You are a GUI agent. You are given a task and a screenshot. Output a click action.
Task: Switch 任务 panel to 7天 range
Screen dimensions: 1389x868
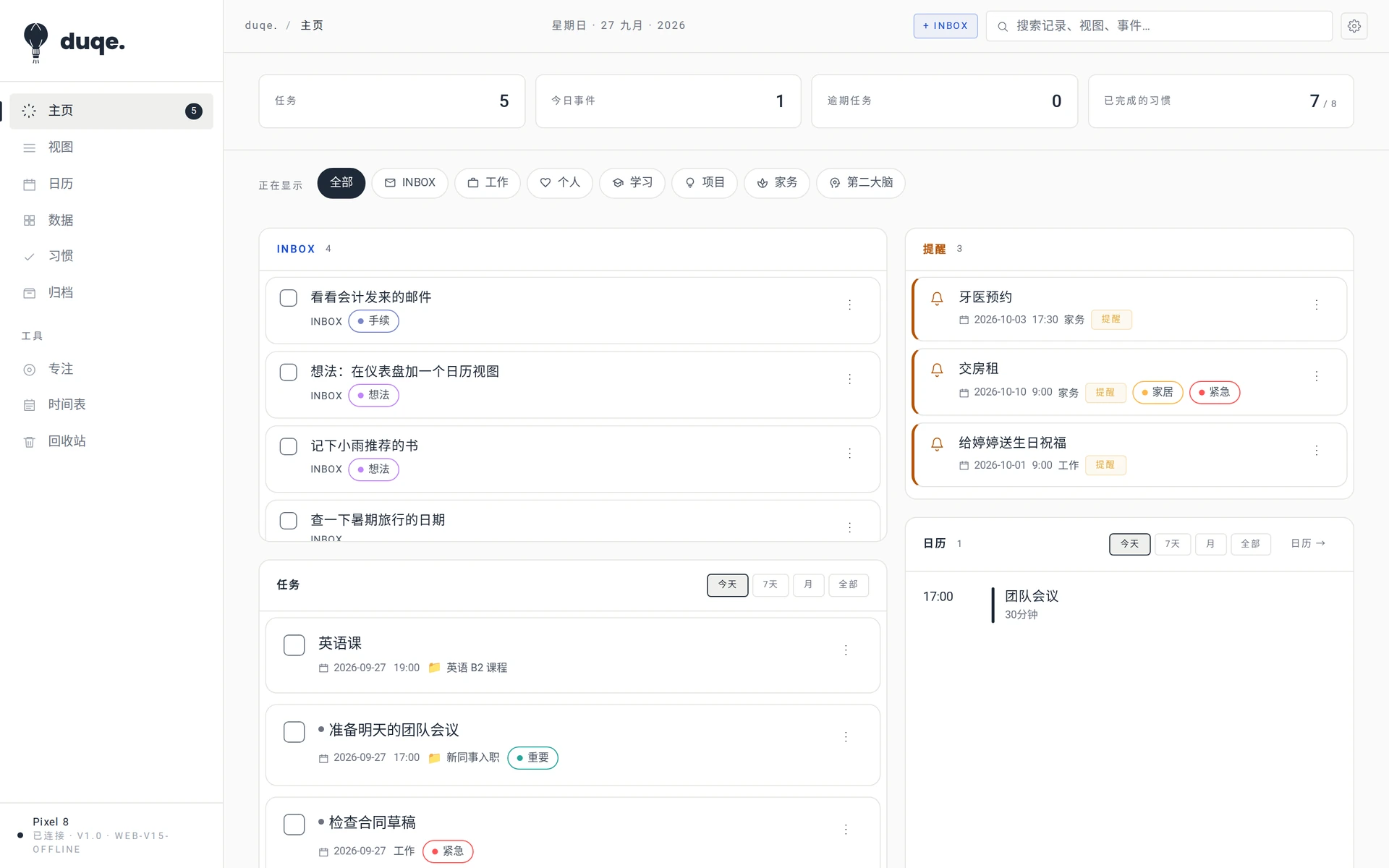pyautogui.click(x=770, y=585)
